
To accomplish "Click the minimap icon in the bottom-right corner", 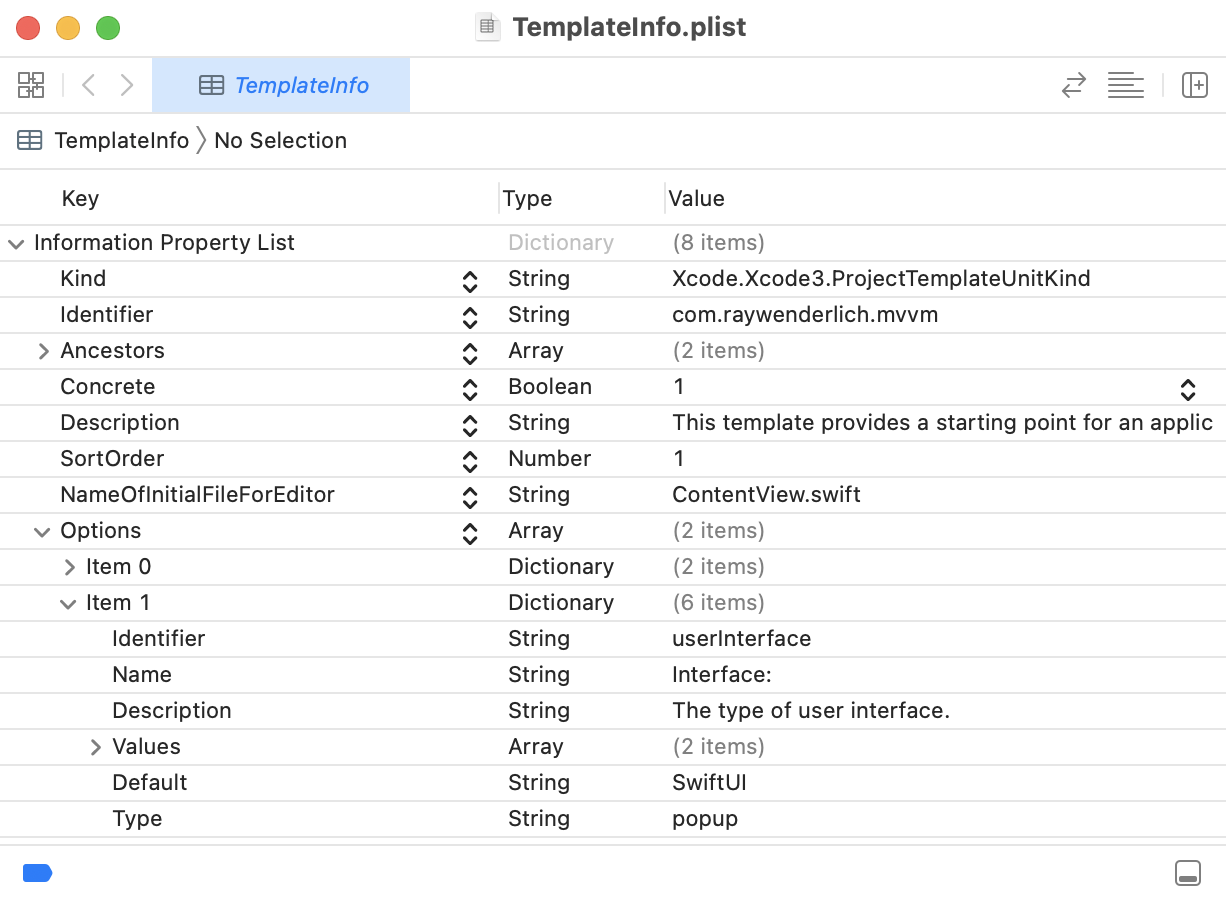I will pyautogui.click(x=1188, y=873).
